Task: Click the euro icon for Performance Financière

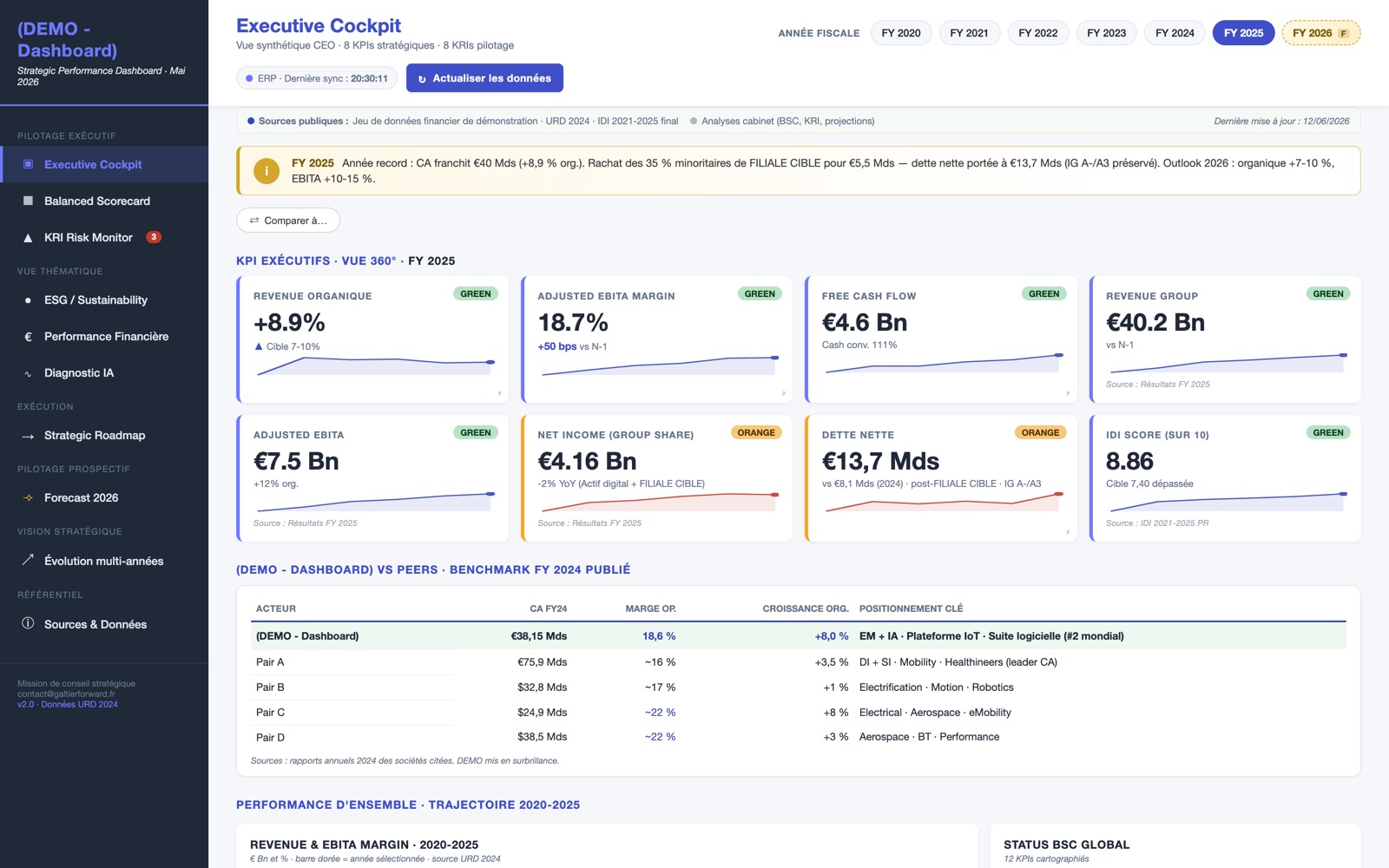Action: [x=28, y=337]
